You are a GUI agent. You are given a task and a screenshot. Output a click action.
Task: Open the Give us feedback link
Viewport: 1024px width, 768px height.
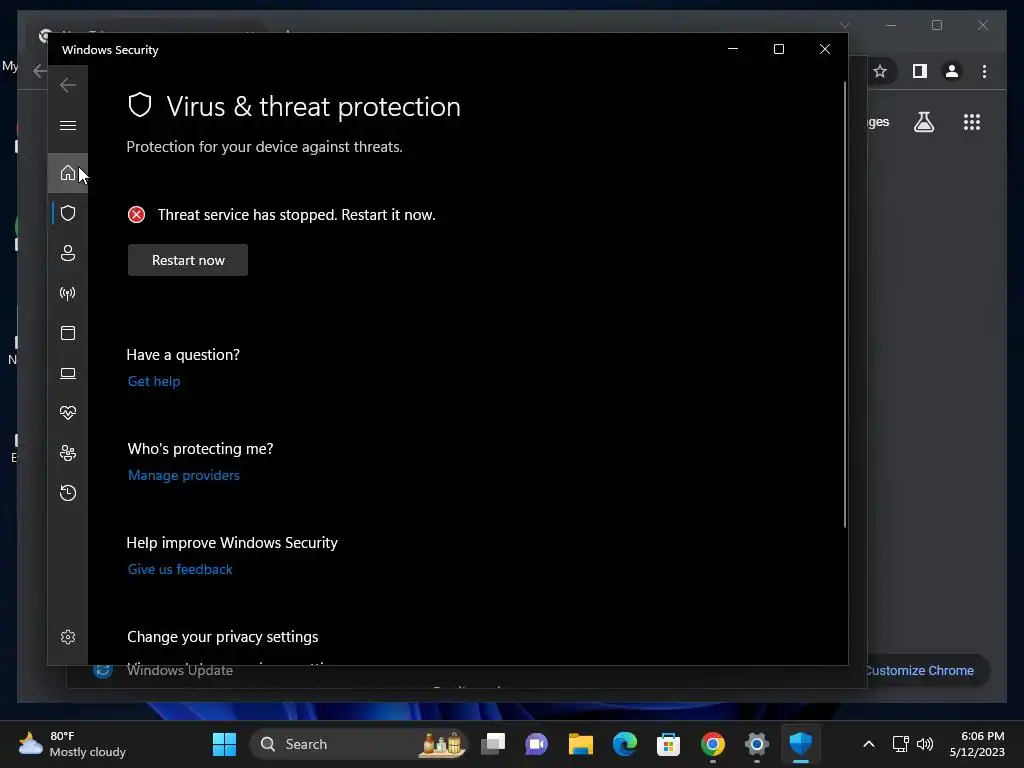[x=180, y=569]
